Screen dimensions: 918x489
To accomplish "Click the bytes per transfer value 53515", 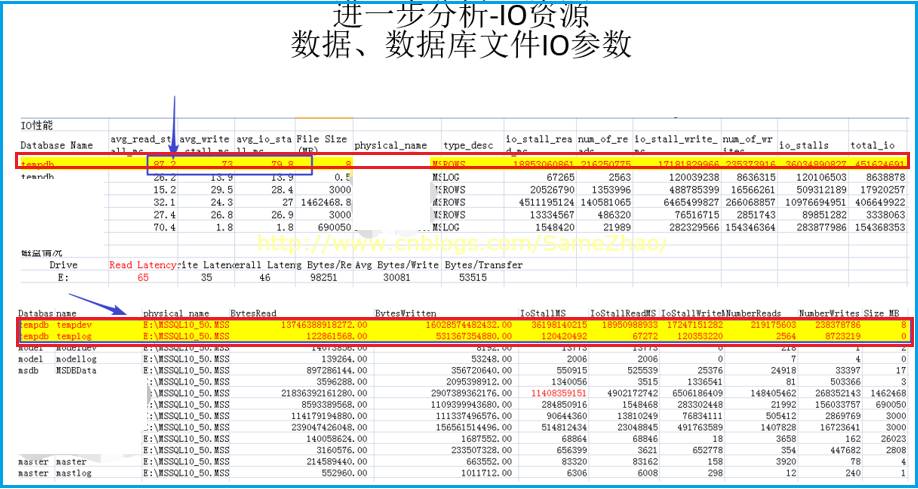I will tap(472, 278).
